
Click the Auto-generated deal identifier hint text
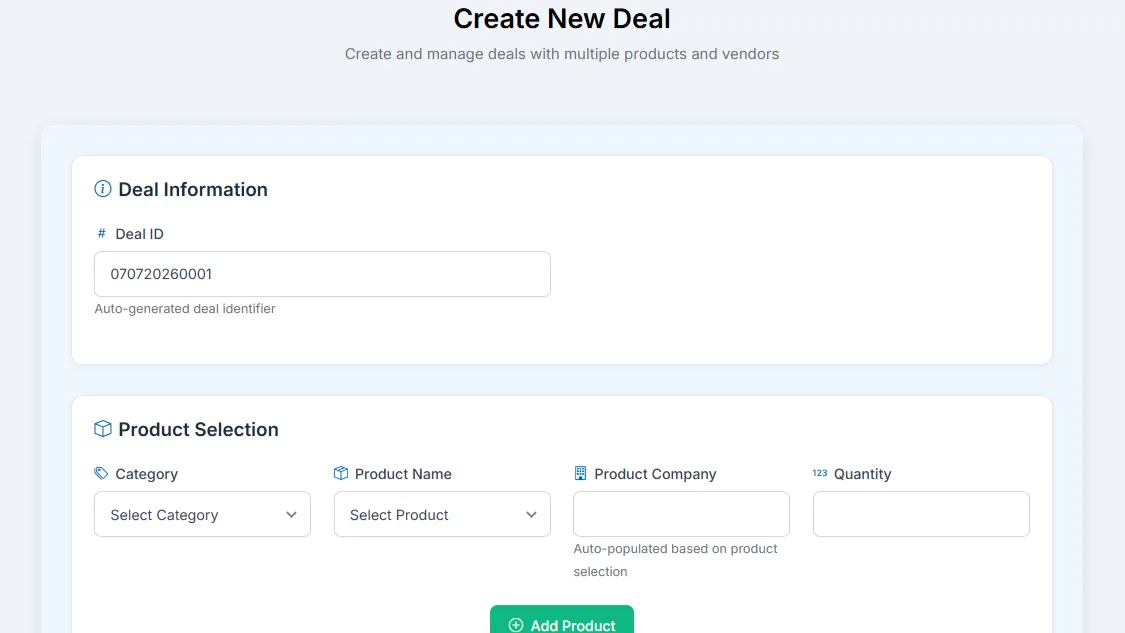(x=185, y=309)
